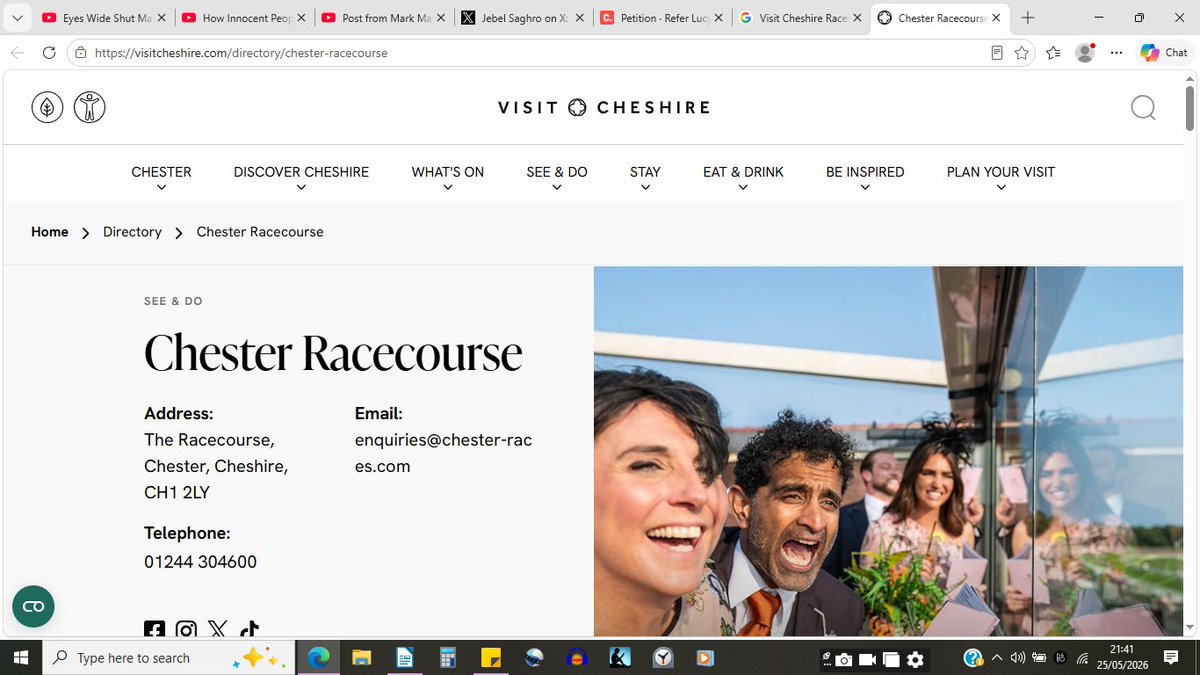Viewport: 1200px width, 675px height.
Task: Expand the DISCOVER CHESHIRE menu
Action: [x=301, y=178]
